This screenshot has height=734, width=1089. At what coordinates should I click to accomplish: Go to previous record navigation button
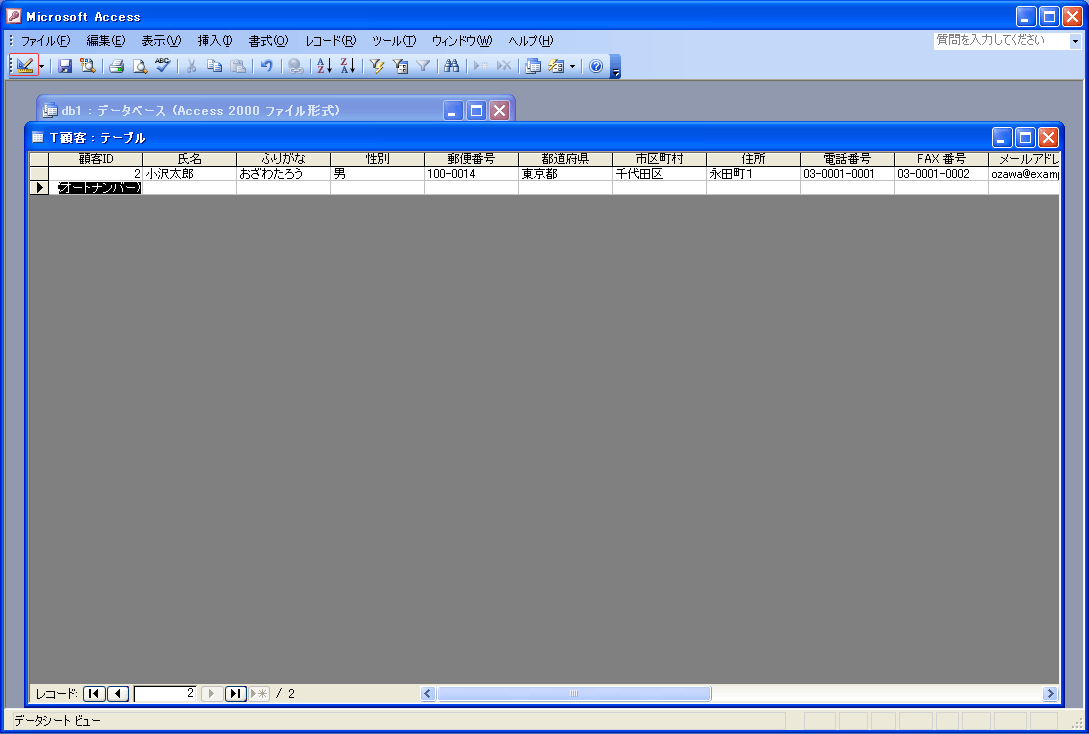[118, 693]
